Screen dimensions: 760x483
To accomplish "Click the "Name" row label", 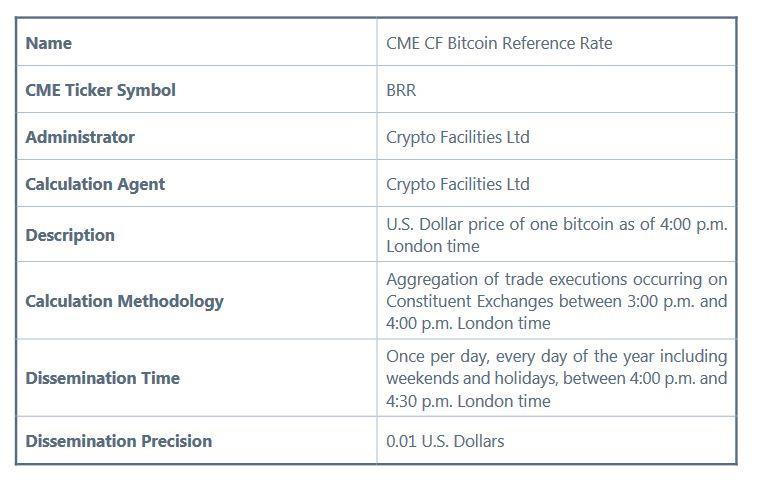I will 49,43.
